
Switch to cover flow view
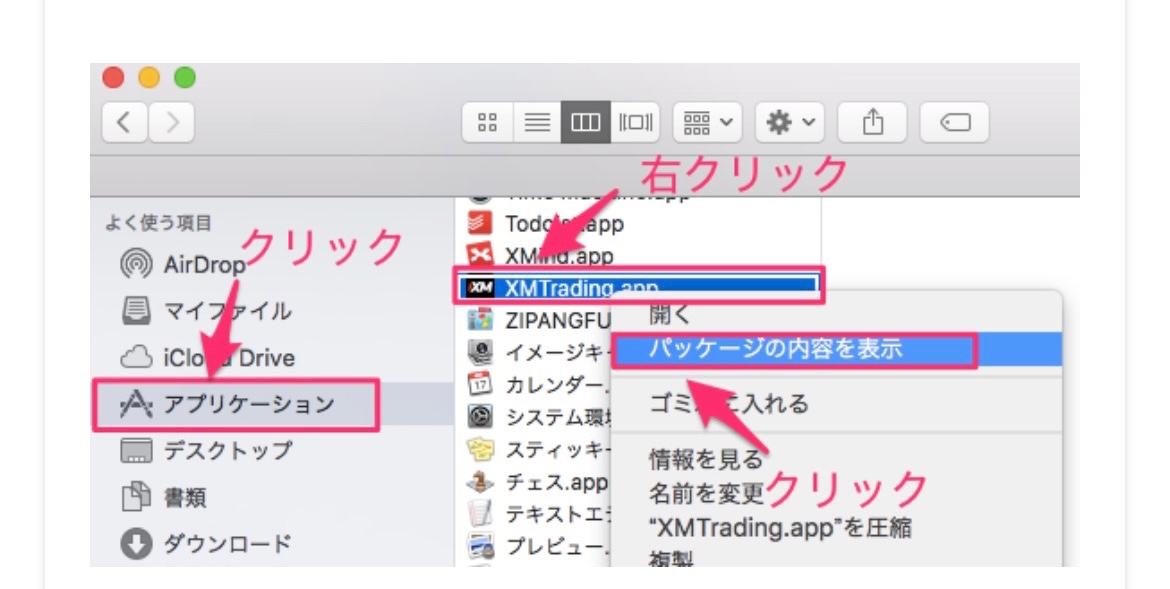(635, 122)
